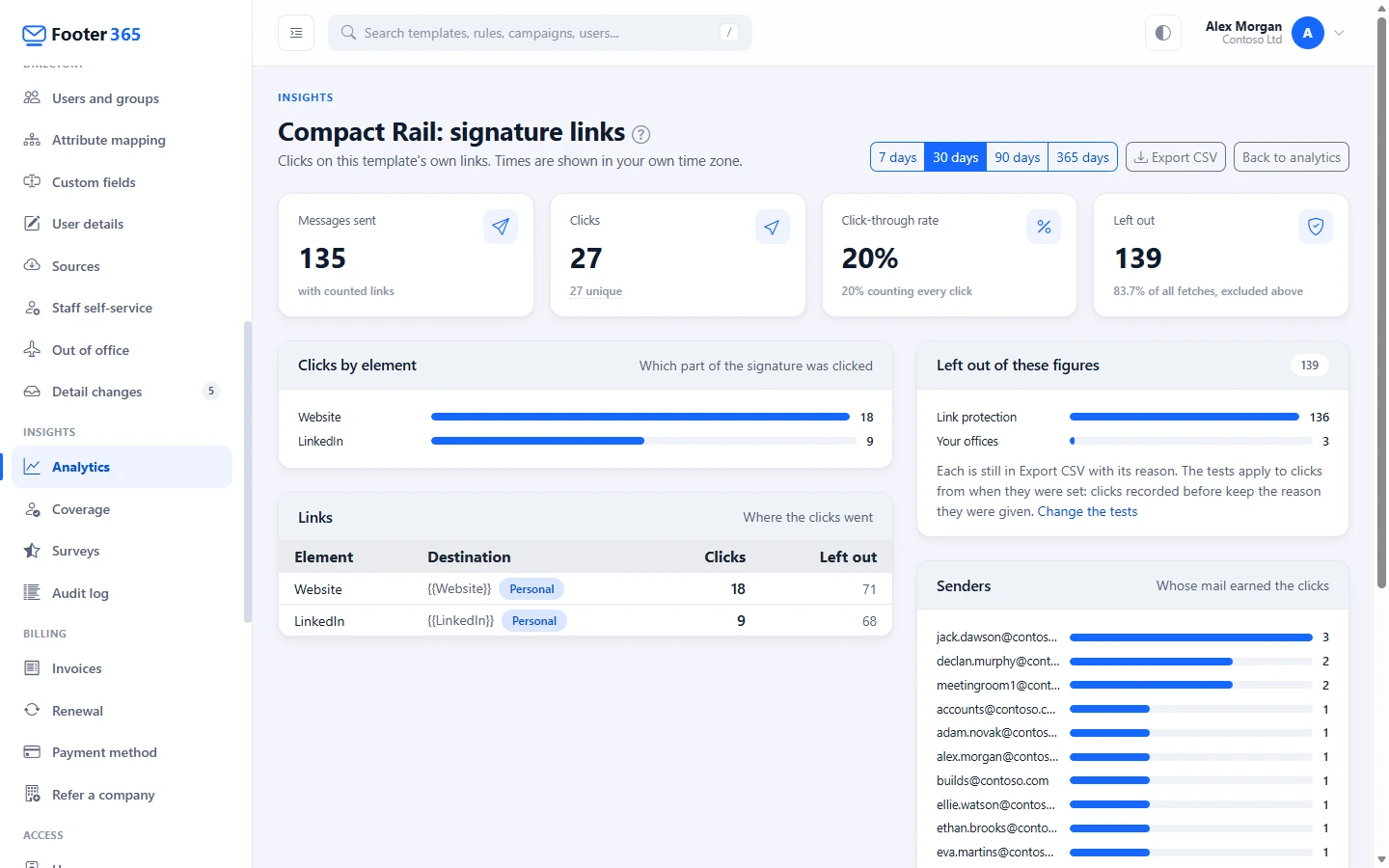The image size is (1389, 868).
Task: Click the Detail changes inbox icon
Action: [32, 392]
